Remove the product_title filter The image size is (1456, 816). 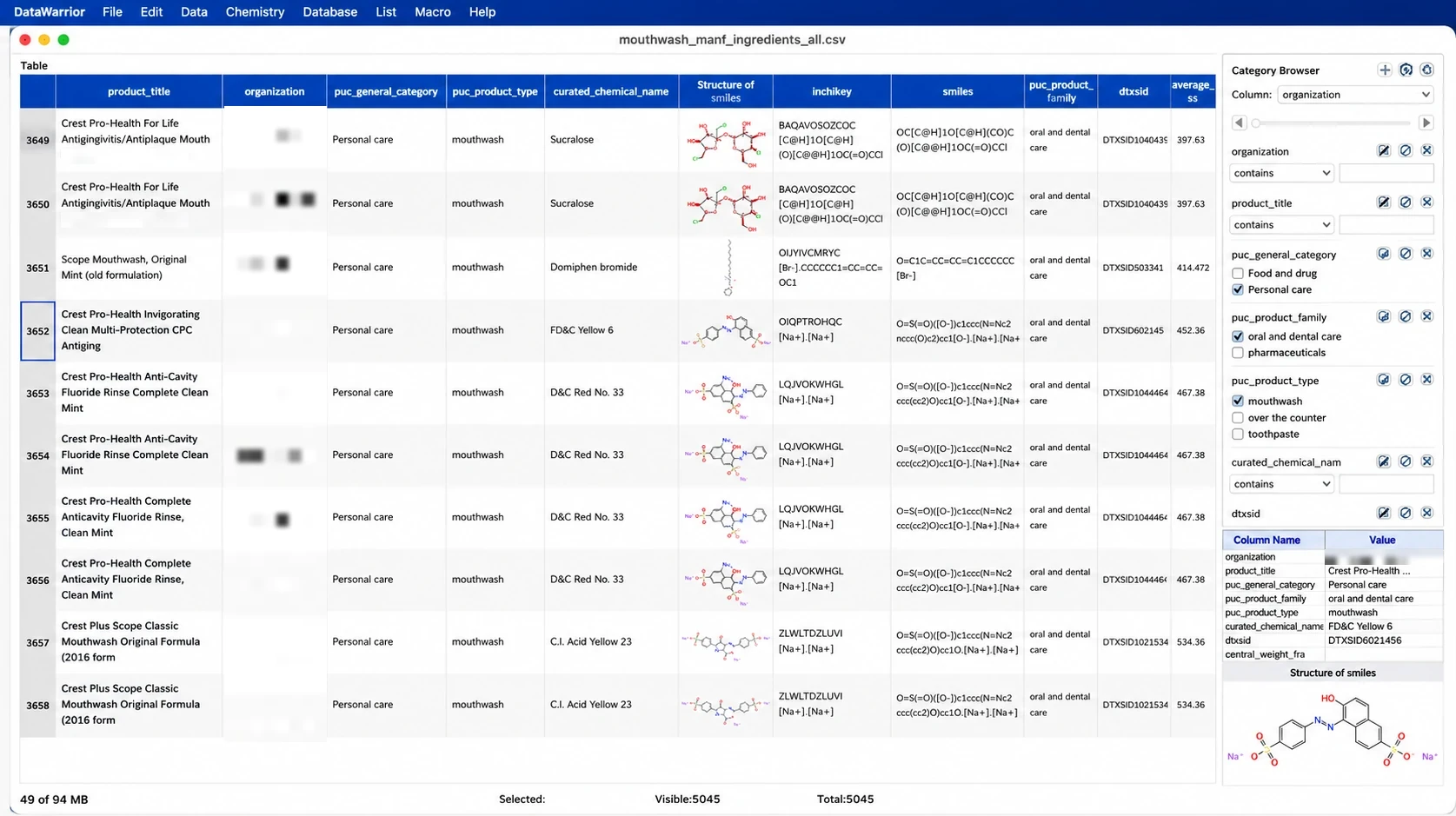tap(1426, 202)
